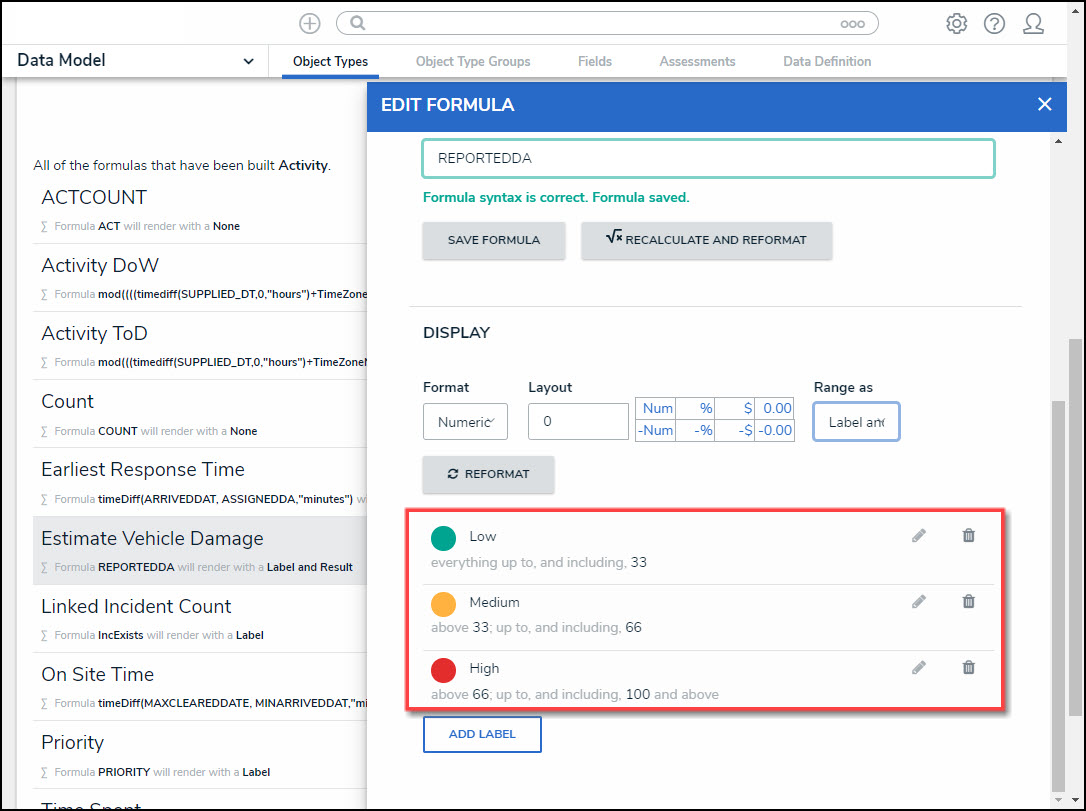Open the settings gear icon
This screenshot has height=811, width=1086.
(x=956, y=23)
